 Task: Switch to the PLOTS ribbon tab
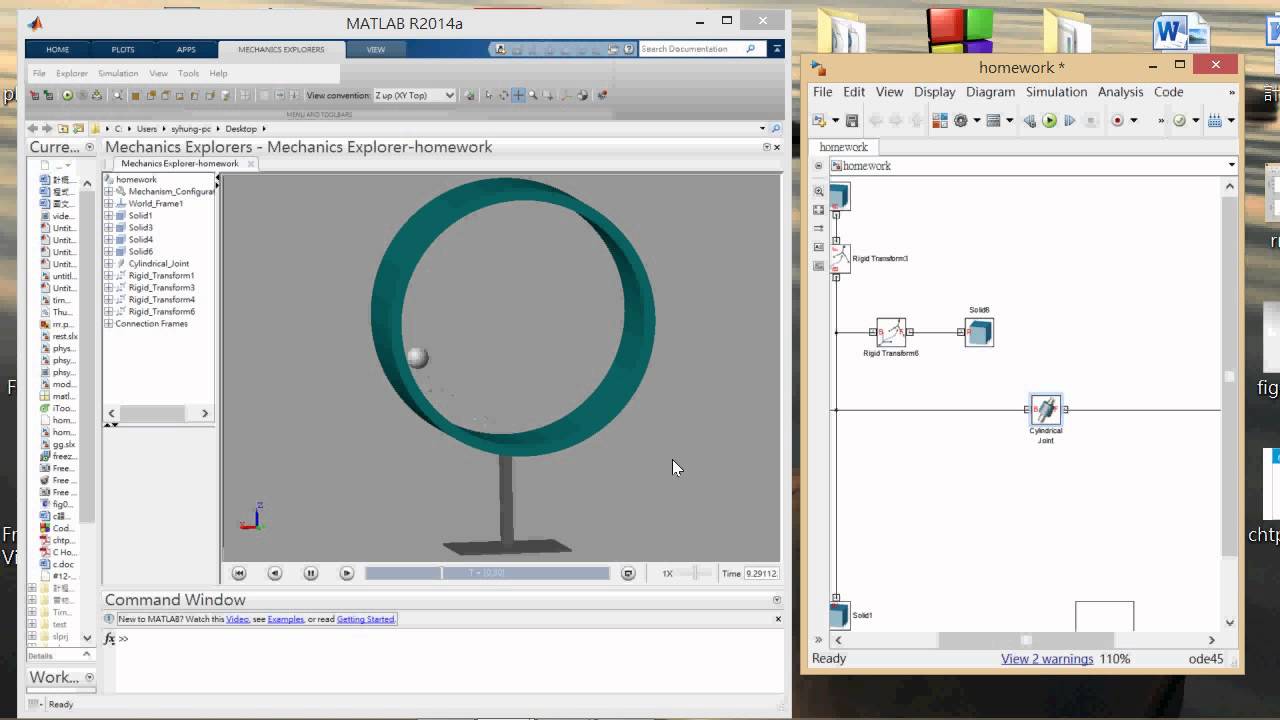pyautogui.click(x=123, y=49)
